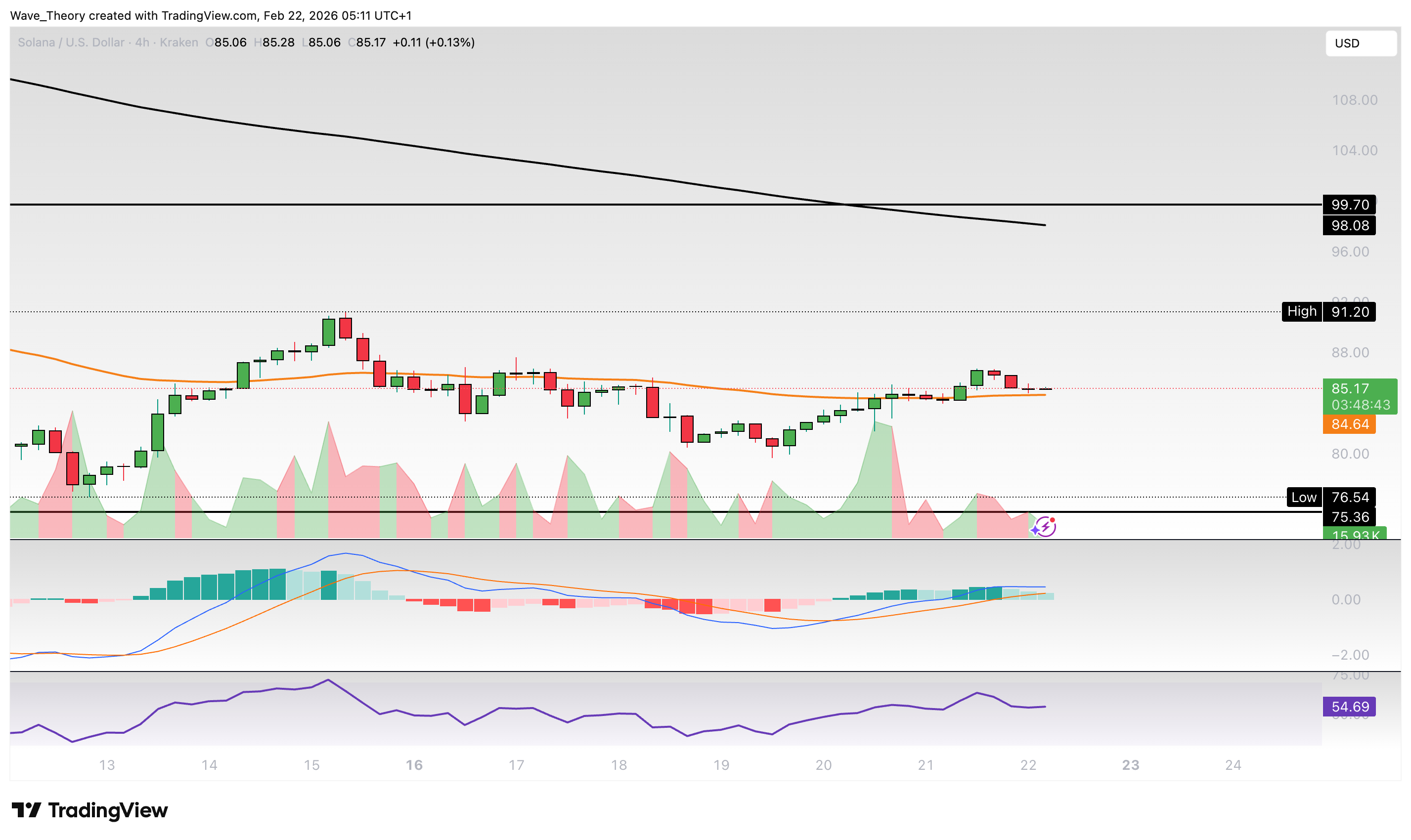This screenshot has width=1411, height=840.
Task: Select the Kraken exchange name in the legend
Action: pyautogui.click(x=178, y=42)
